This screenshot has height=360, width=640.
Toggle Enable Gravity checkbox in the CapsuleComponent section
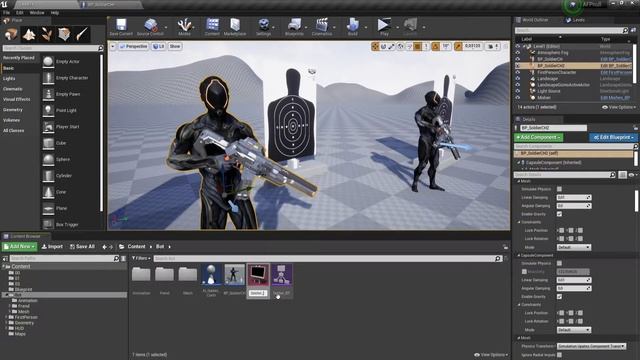[559, 296]
